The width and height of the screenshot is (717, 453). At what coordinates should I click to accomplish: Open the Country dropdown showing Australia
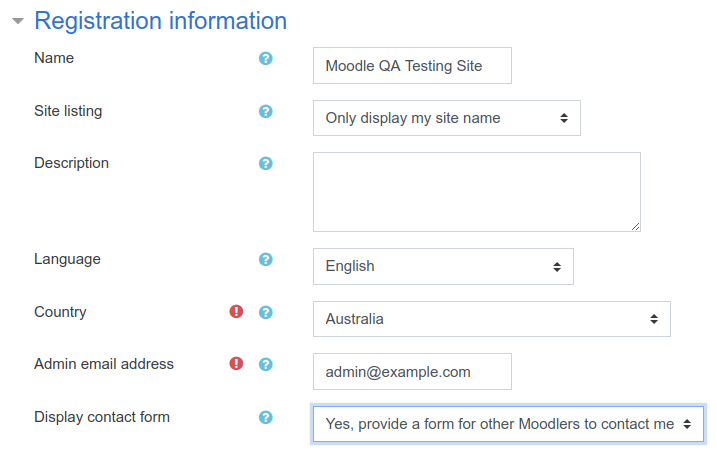coord(492,319)
